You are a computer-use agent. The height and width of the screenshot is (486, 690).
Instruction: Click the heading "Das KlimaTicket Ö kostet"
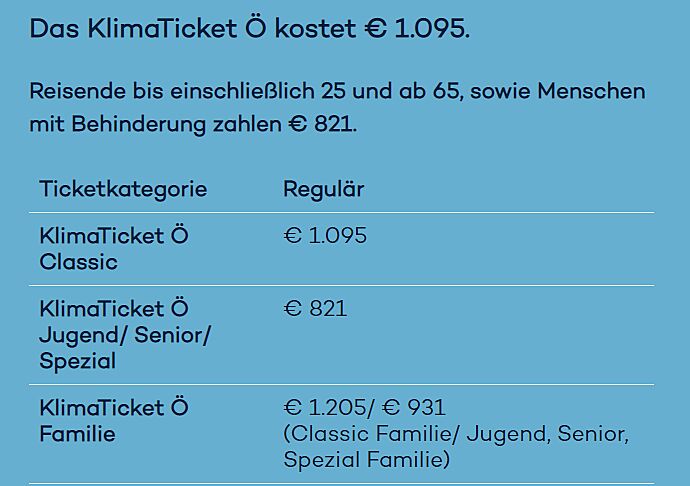pyautogui.click(x=192, y=29)
